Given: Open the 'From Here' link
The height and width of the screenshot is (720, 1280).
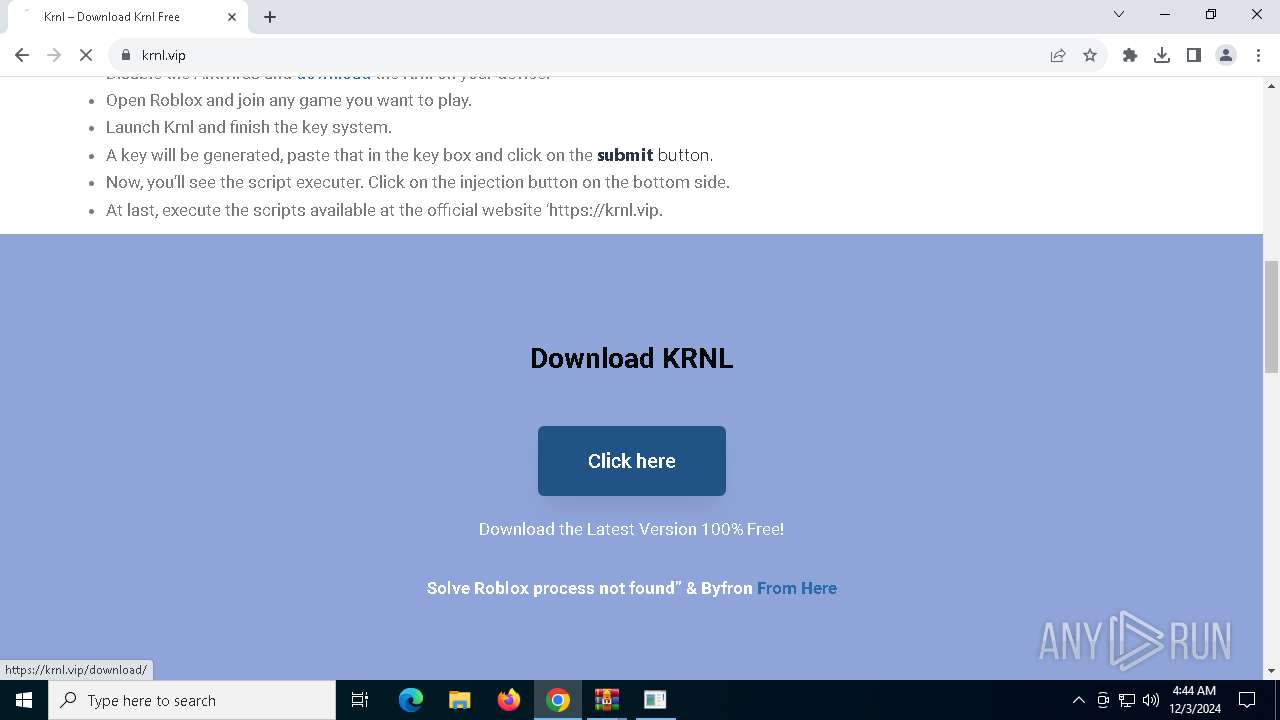Looking at the screenshot, I should tap(797, 588).
